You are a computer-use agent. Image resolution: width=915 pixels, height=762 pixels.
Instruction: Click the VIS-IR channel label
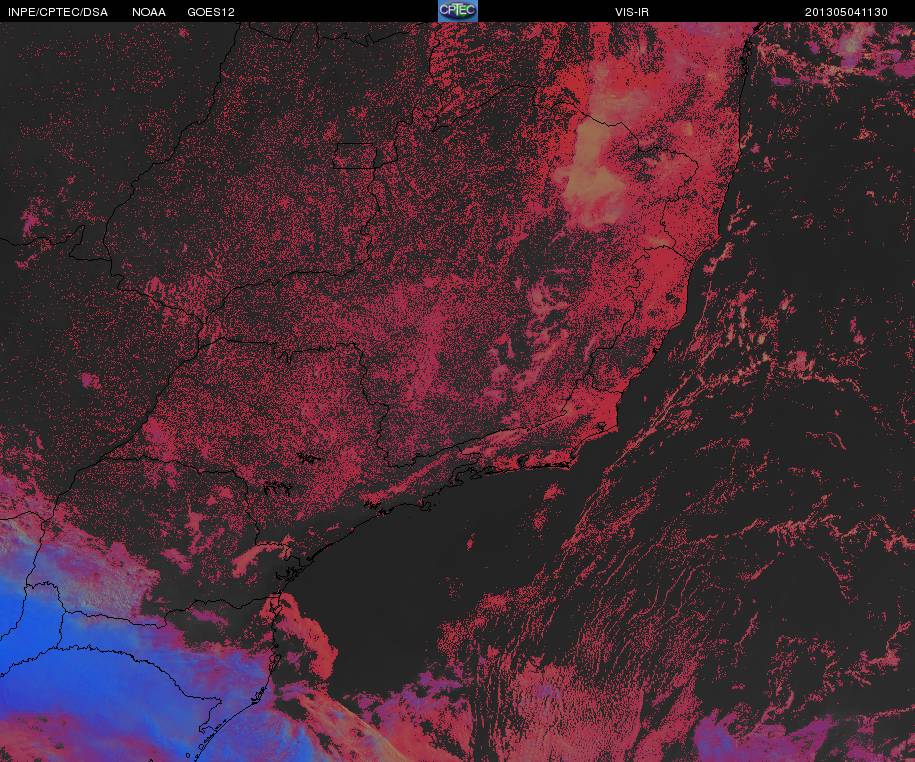[632, 12]
